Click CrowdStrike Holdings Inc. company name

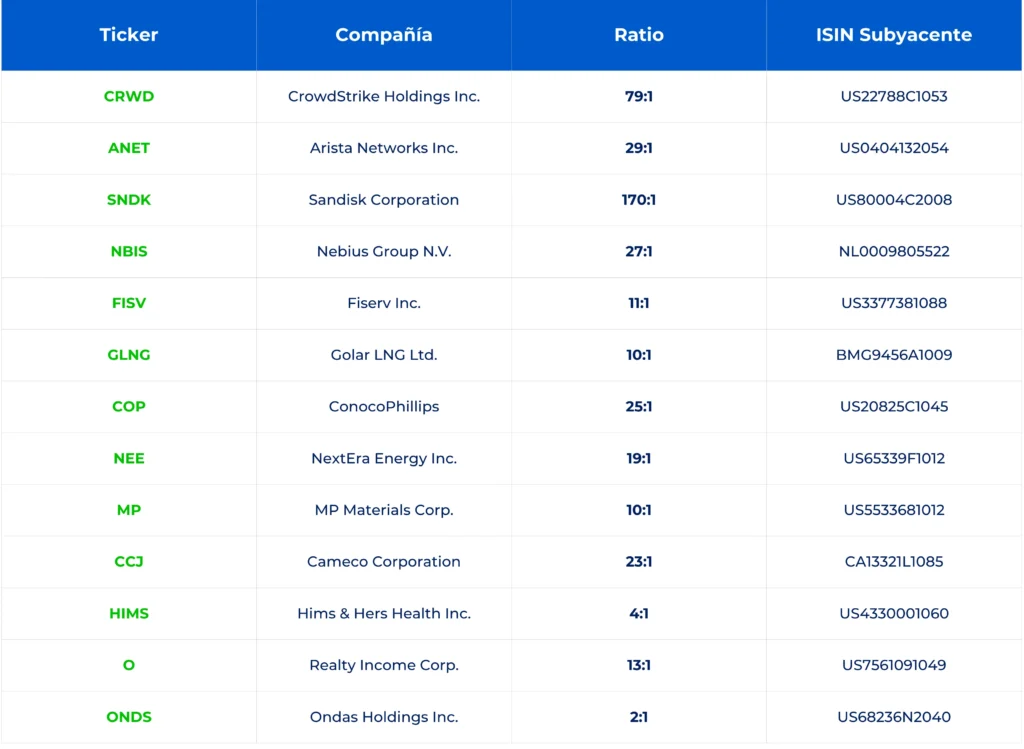[x=384, y=96]
